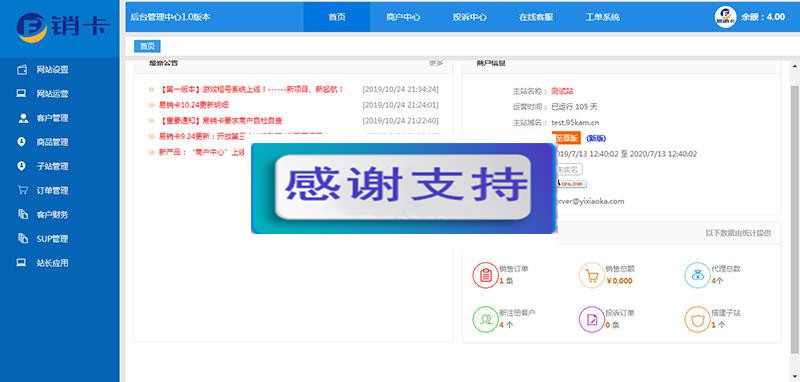Click the orange 销售总额 cart icon

click(591, 275)
